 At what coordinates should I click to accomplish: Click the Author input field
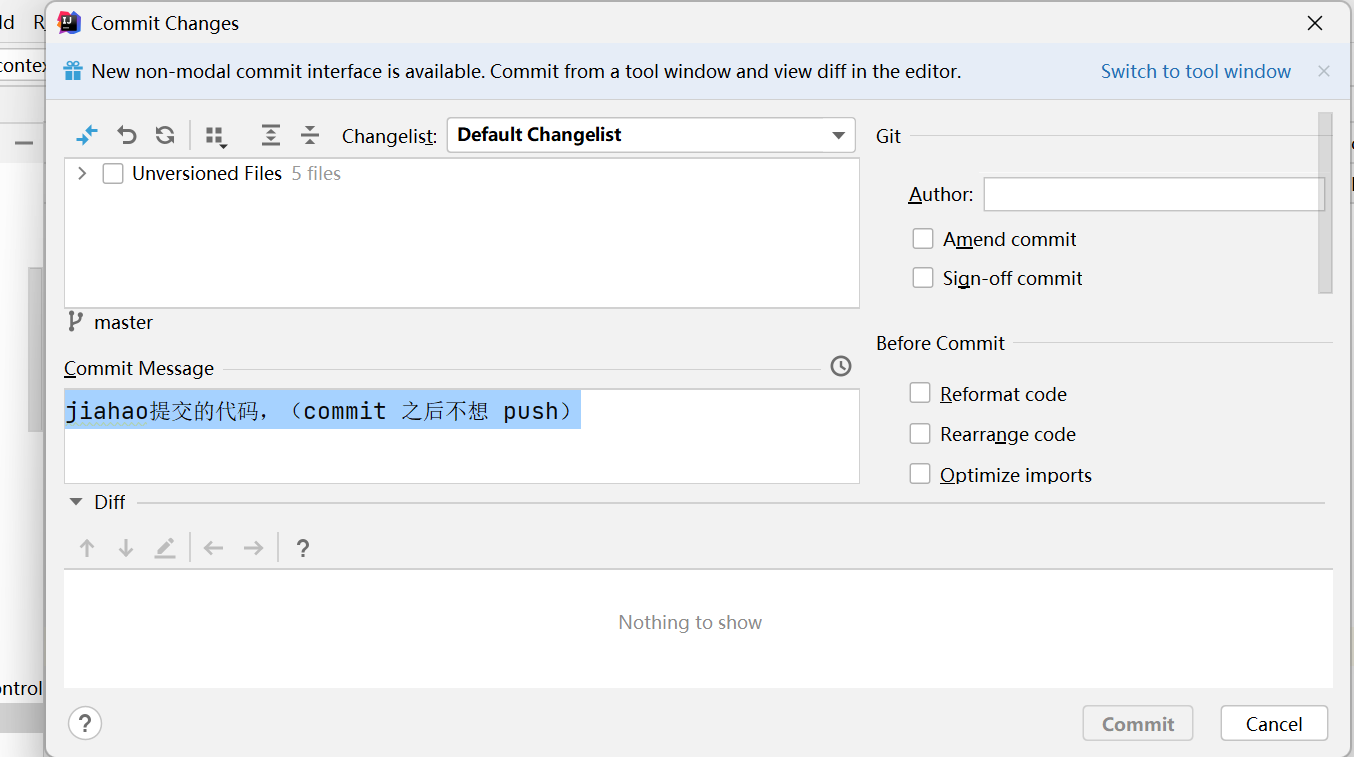[x=1154, y=195]
